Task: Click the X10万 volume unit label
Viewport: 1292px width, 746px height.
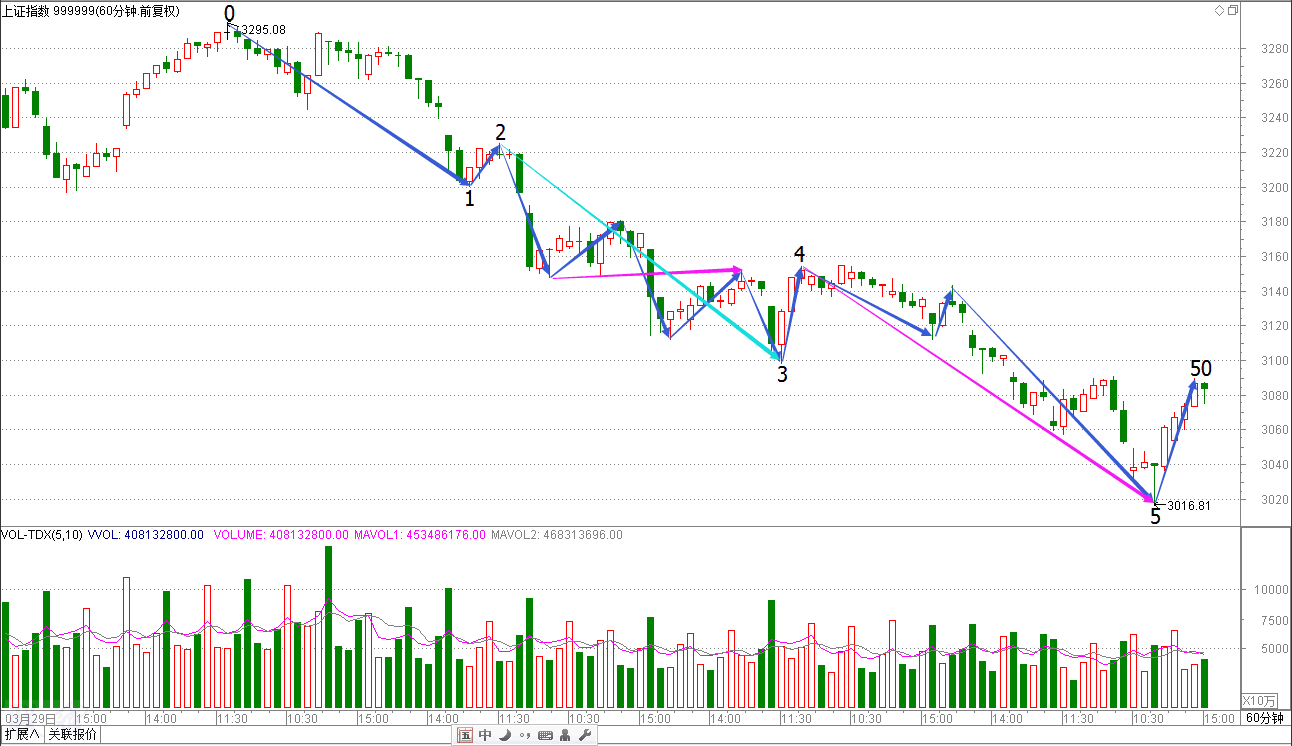Action: pyautogui.click(x=1259, y=700)
